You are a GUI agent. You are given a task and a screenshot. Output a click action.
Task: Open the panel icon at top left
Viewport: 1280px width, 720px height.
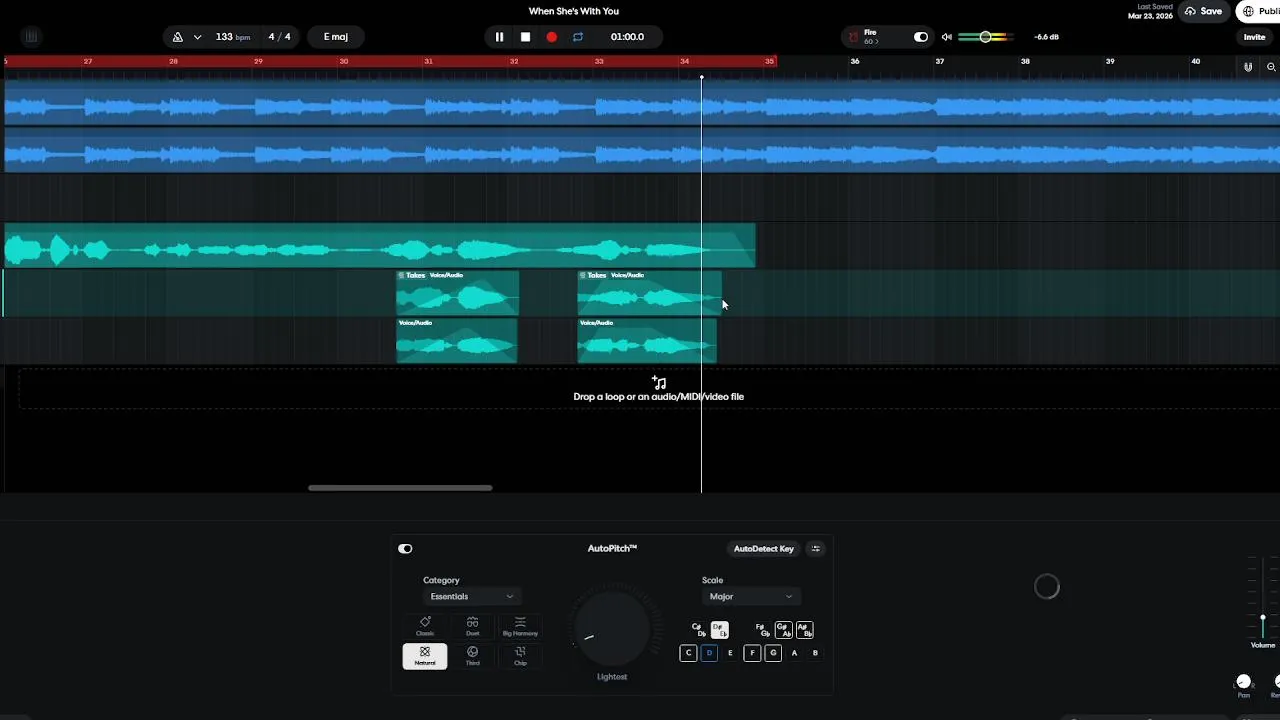coord(31,37)
